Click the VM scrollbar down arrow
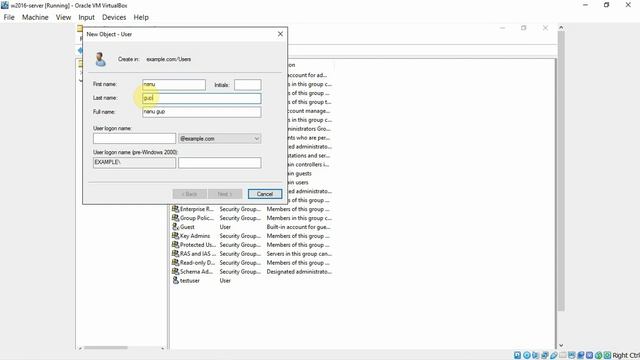The width and height of the screenshot is (640, 360). (x=561, y=345)
